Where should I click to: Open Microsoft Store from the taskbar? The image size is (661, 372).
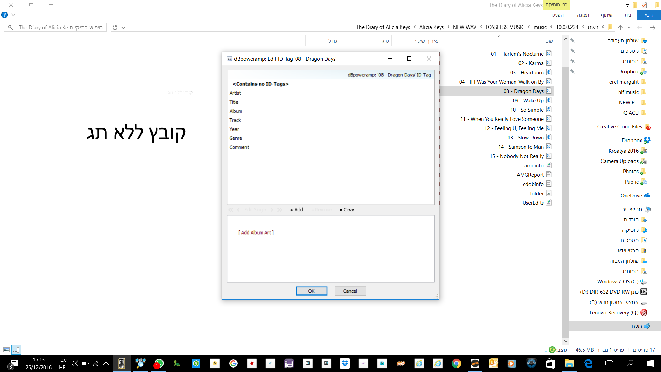pos(550,364)
